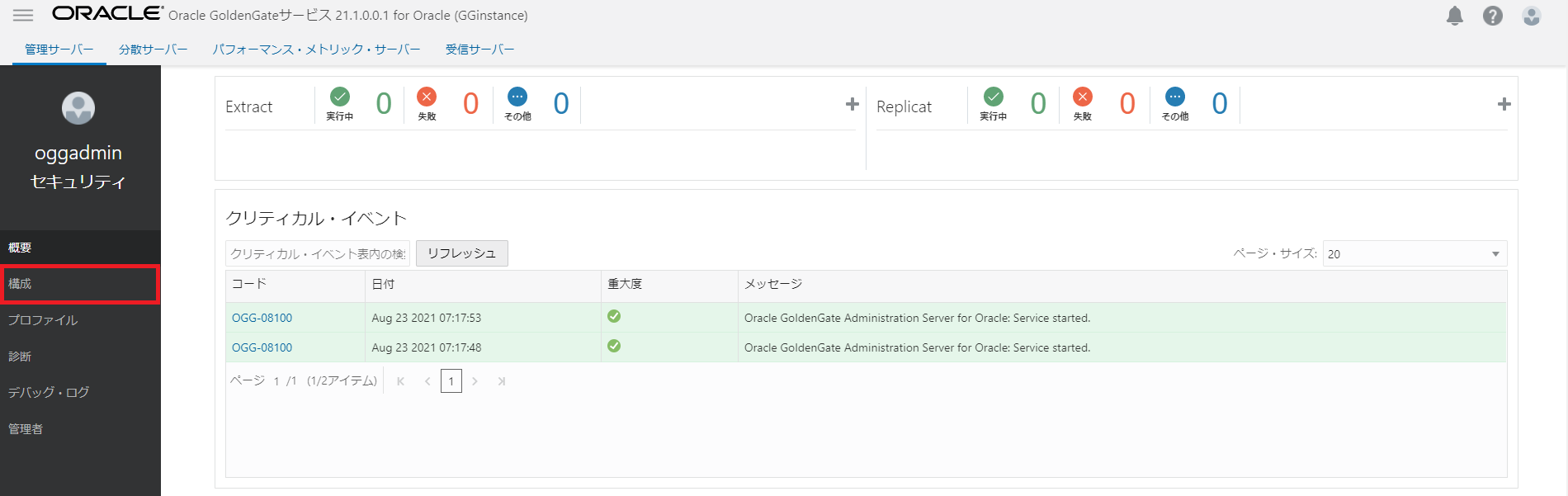Click the リフレッシュ button
Viewport: 1568px width, 496px height.
pos(461,253)
